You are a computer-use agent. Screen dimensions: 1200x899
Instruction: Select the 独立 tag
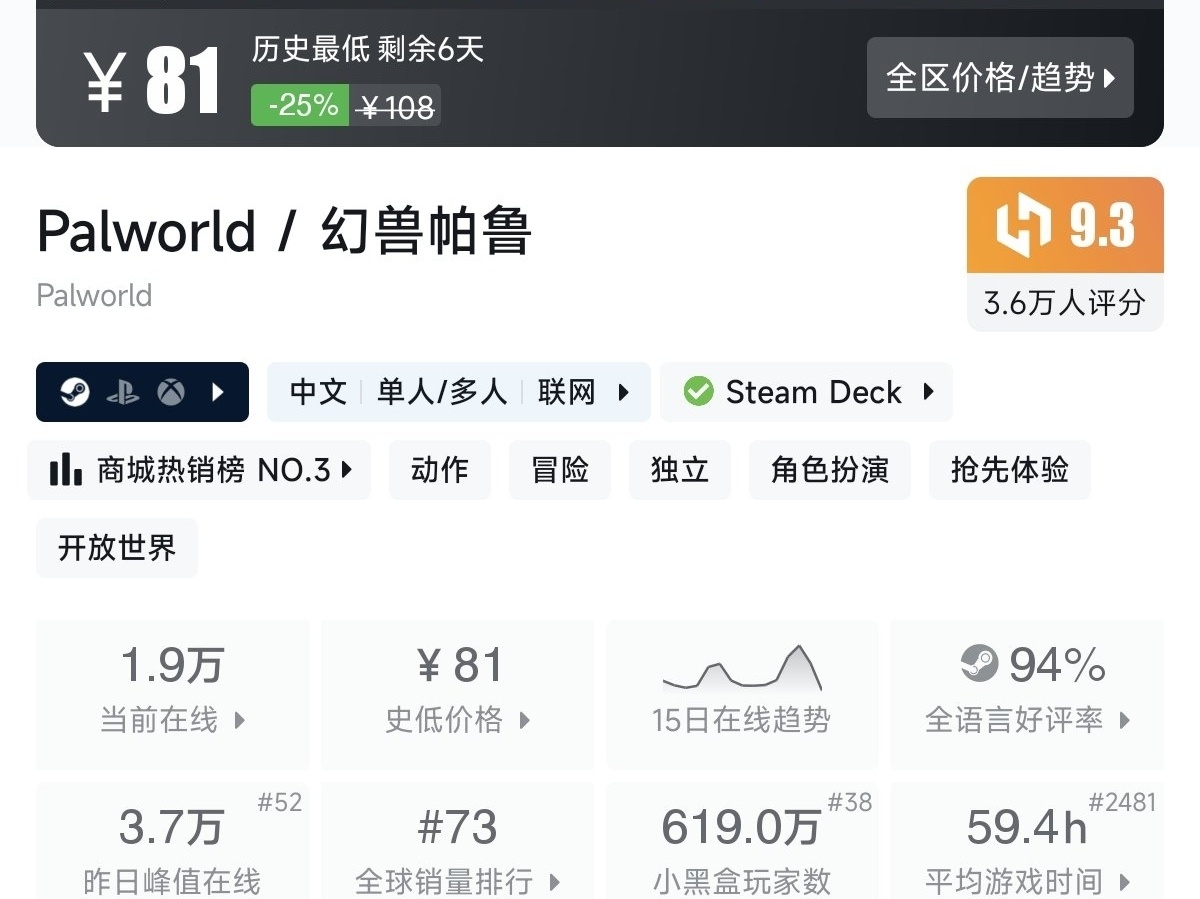tap(680, 470)
